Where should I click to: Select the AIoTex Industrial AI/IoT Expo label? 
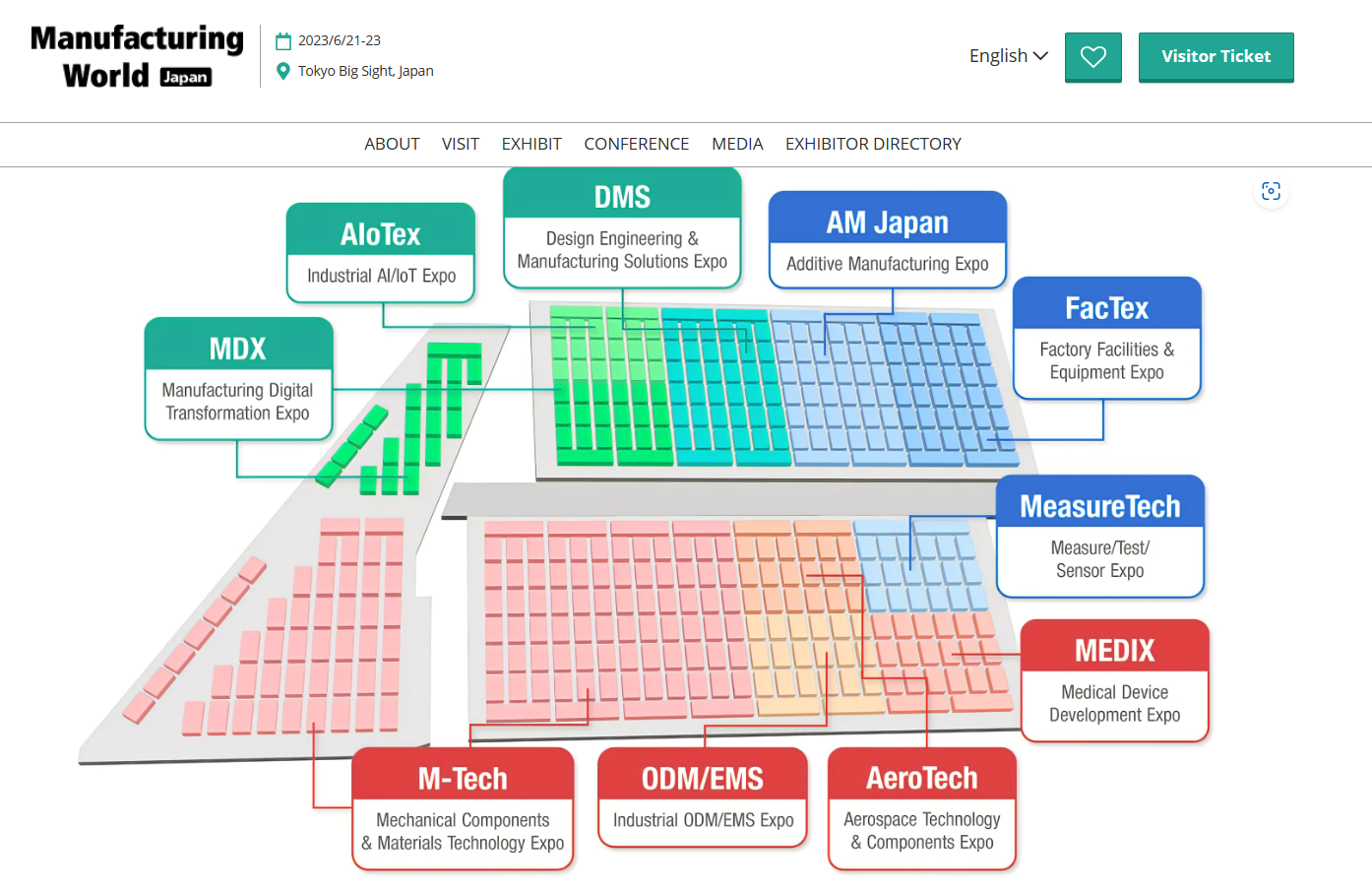tap(381, 253)
